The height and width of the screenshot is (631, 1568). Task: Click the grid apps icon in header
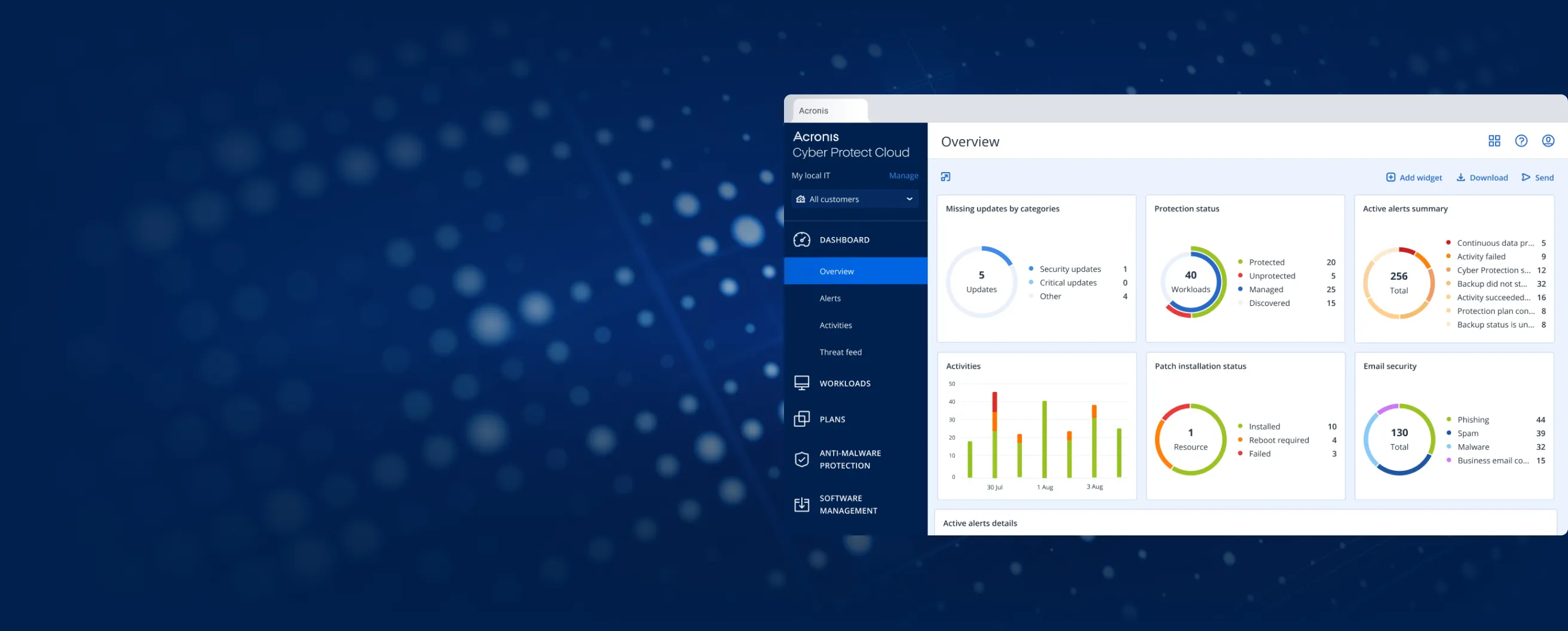tap(1494, 141)
